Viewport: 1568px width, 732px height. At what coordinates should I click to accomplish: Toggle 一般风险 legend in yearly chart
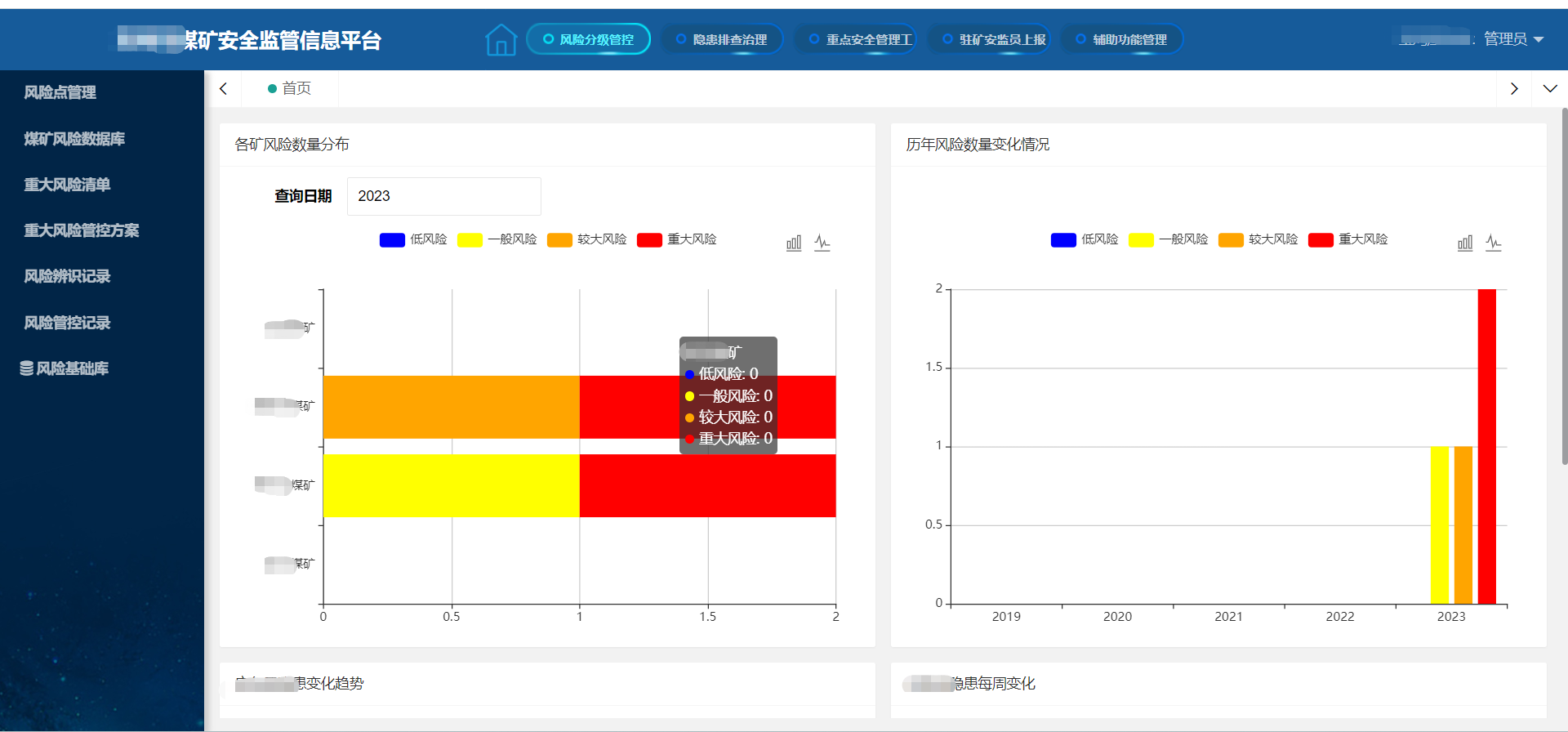[1168, 239]
